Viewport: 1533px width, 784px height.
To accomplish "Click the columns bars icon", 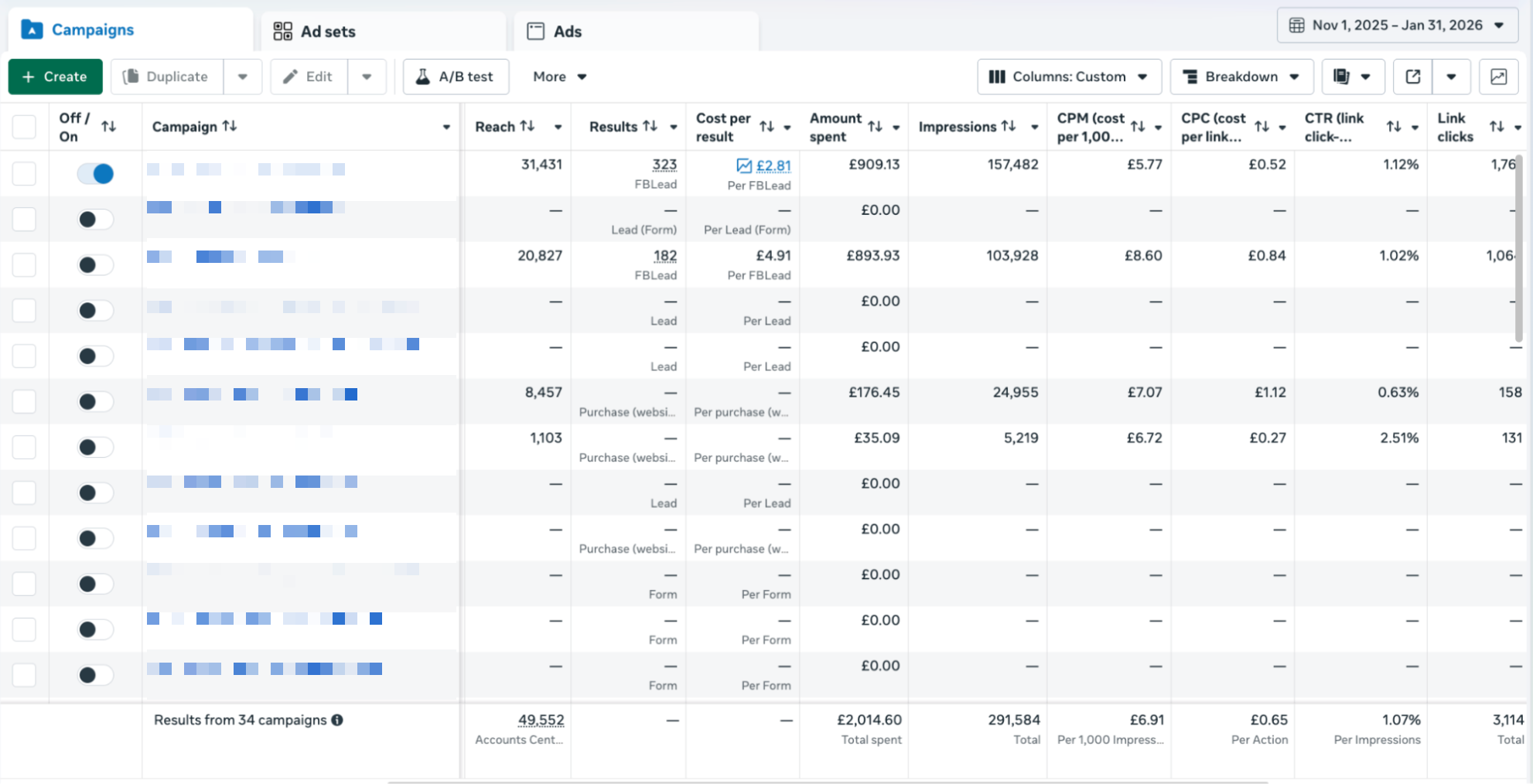I will click(997, 77).
